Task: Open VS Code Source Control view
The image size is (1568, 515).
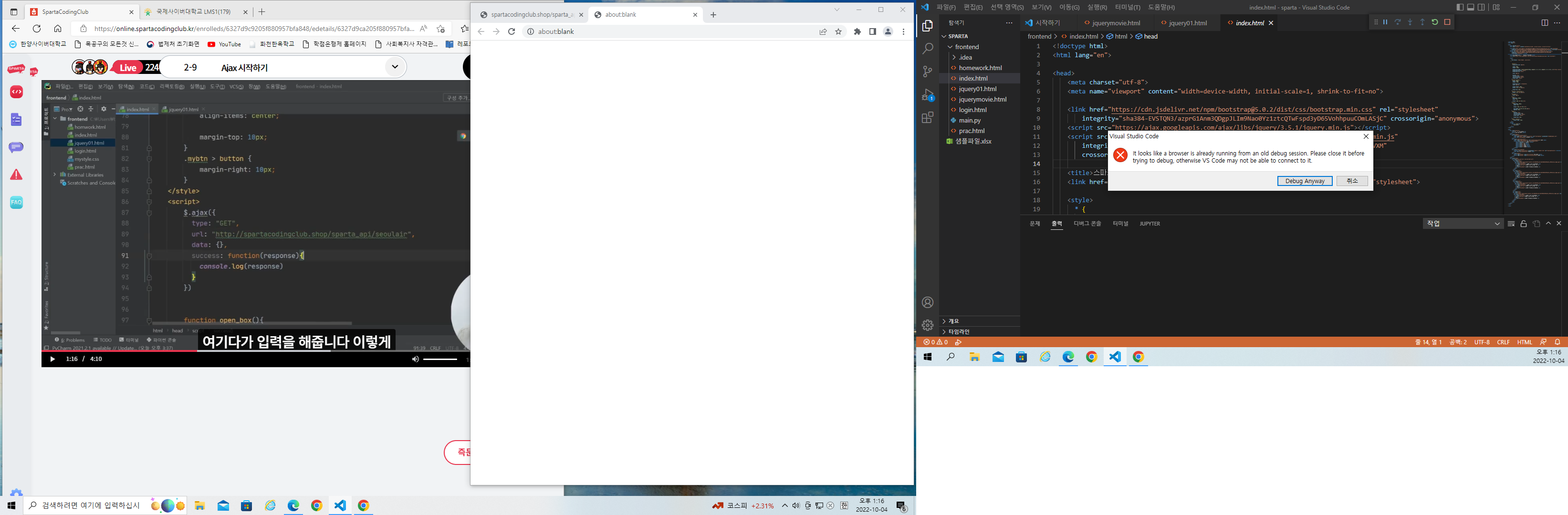Action: tap(928, 71)
